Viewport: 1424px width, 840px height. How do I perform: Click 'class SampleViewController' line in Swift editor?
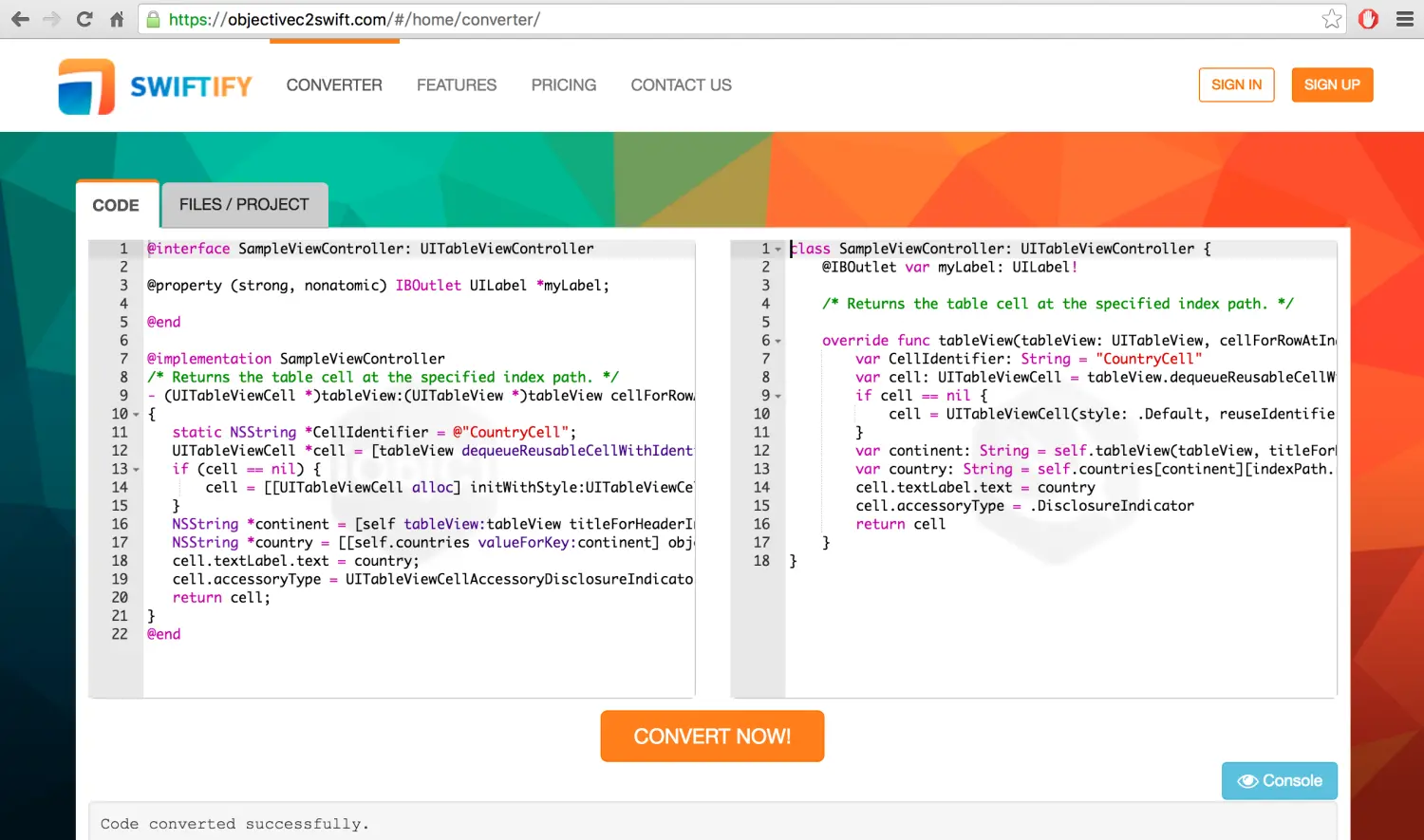click(x=1001, y=249)
